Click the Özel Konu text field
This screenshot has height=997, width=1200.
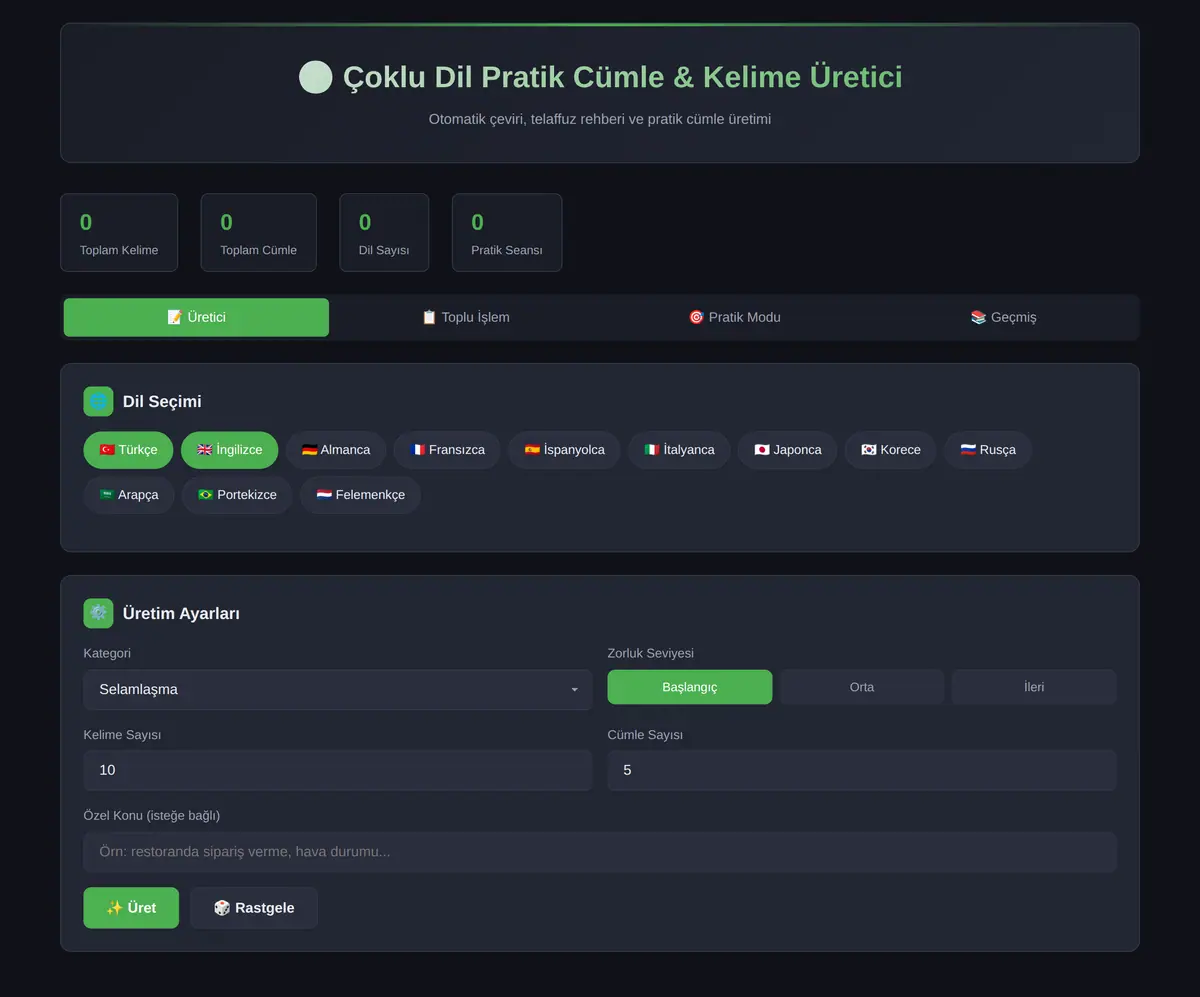pyautogui.click(x=600, y=852)
